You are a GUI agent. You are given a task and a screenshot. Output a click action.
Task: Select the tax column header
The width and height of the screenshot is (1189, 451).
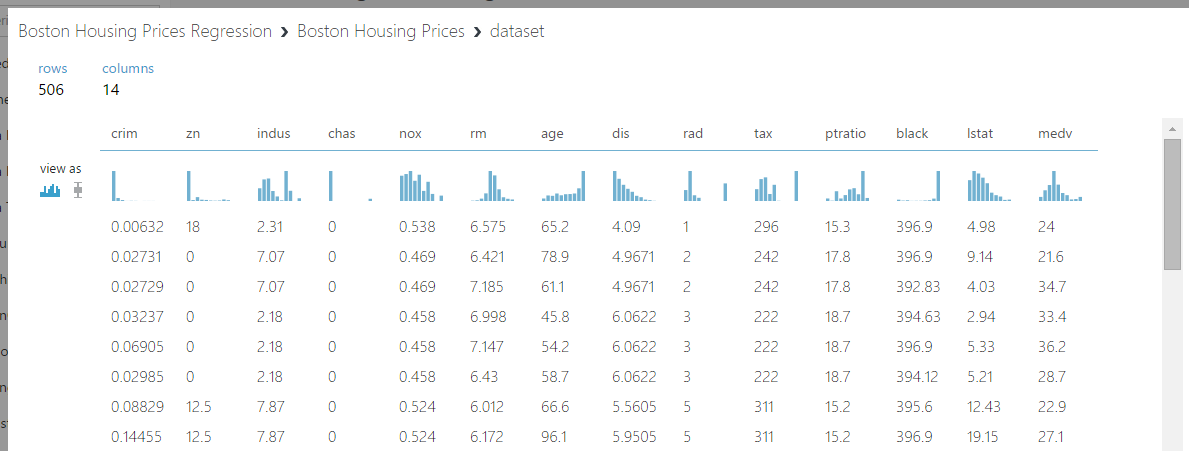[764, 134]
